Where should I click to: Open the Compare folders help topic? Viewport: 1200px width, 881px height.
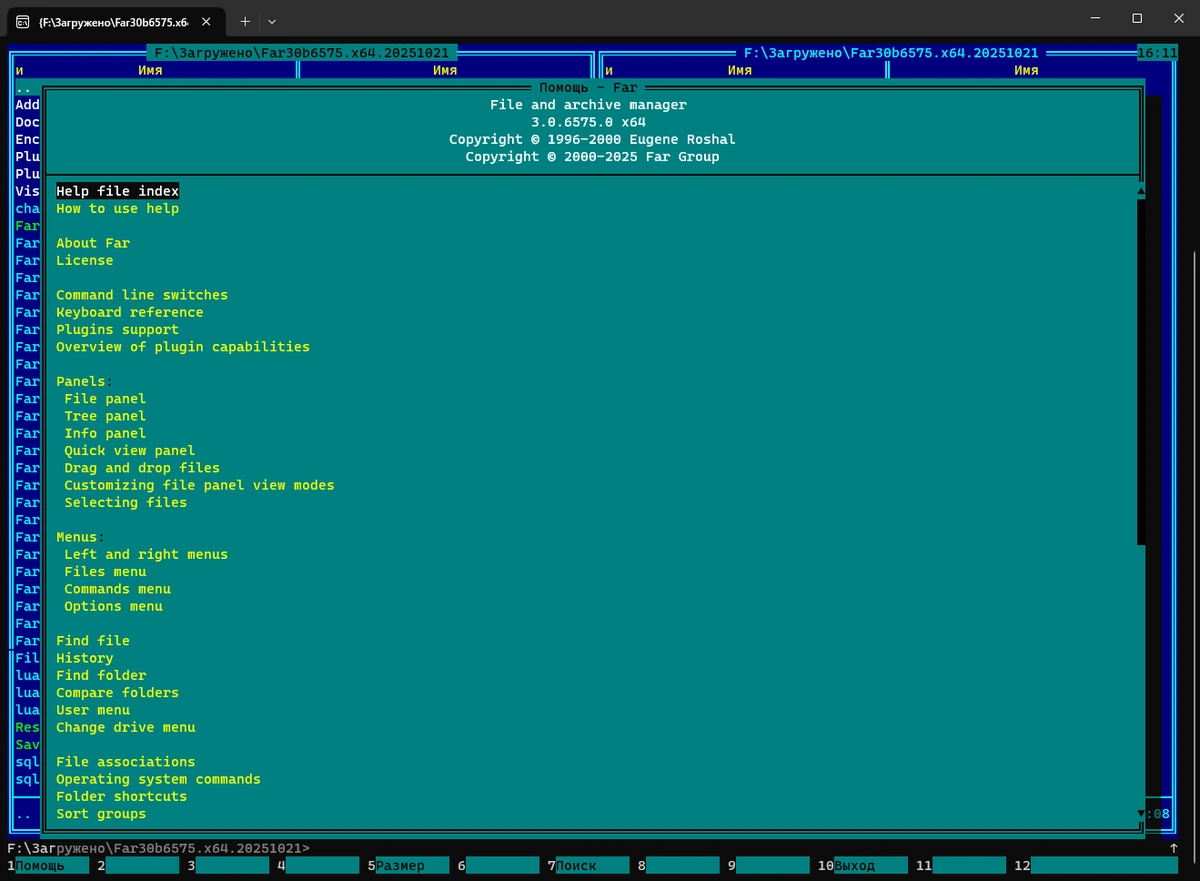click(x=118, y=693)
